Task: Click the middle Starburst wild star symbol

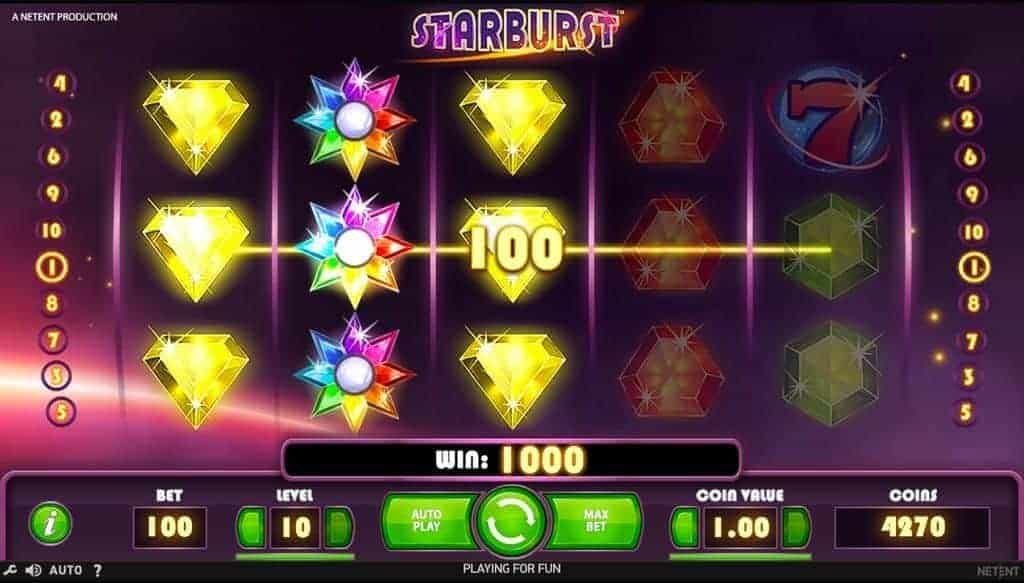Action: 355,247
